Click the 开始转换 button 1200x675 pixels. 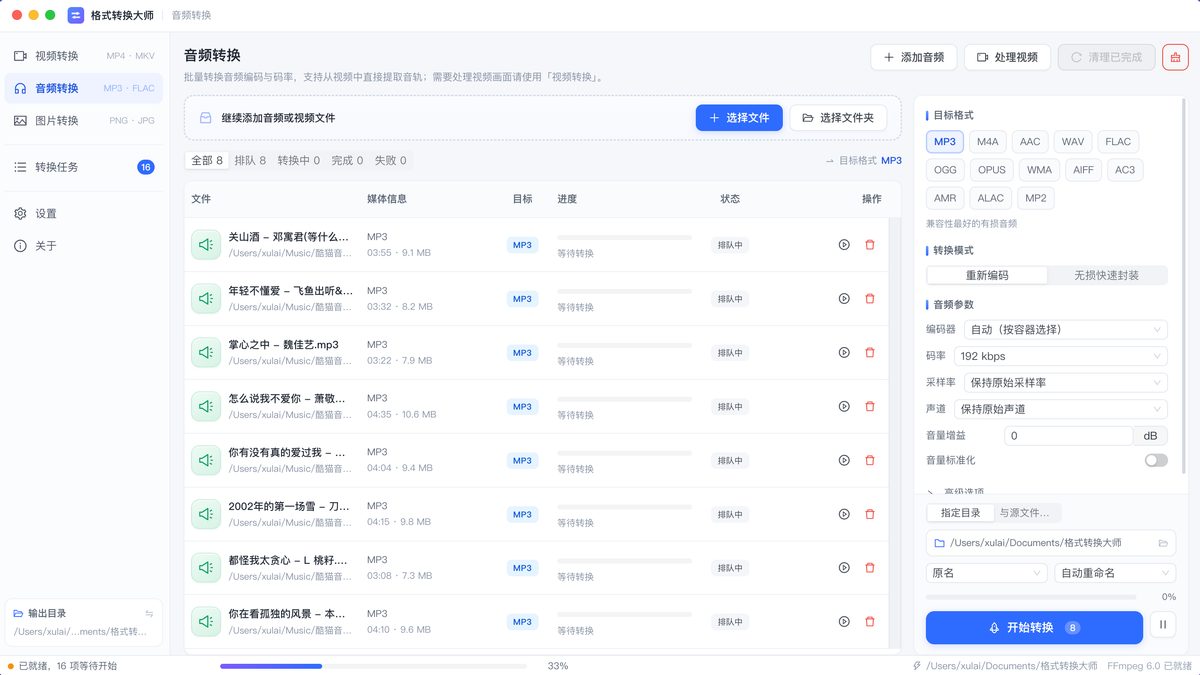1034,627
